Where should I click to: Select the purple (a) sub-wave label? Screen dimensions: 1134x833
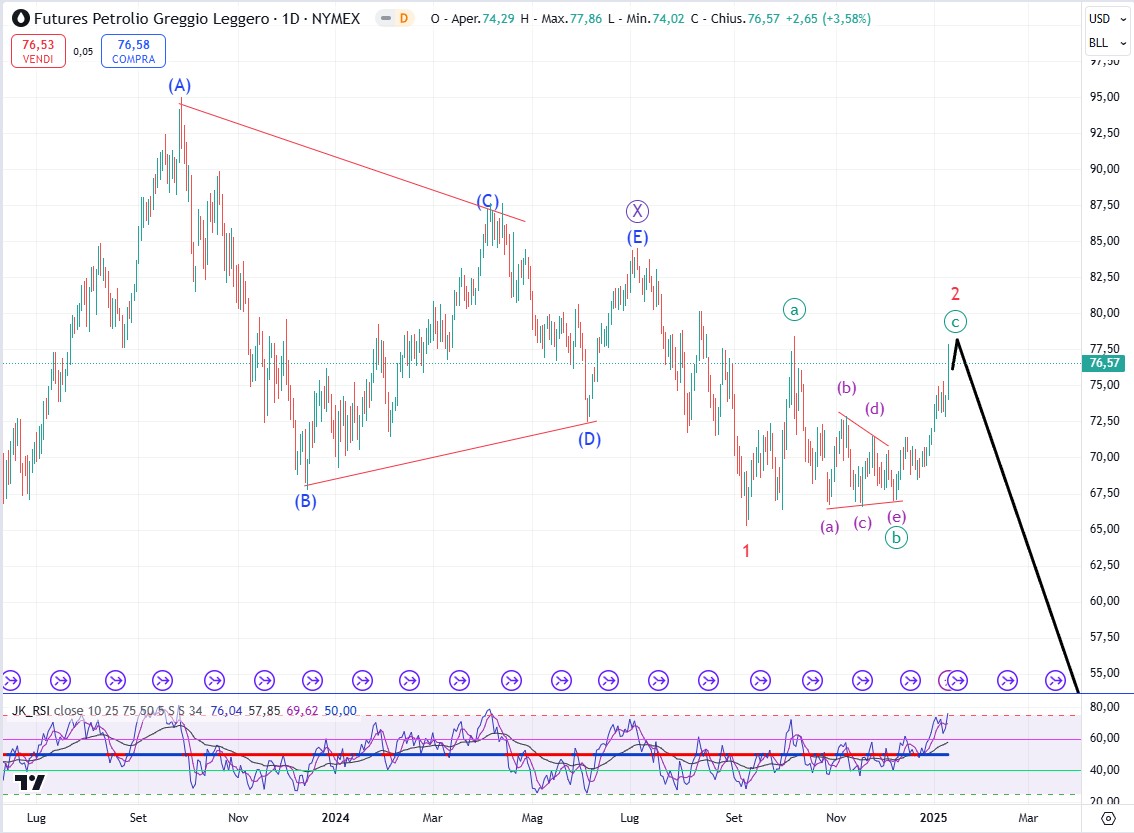coord(830,526)
